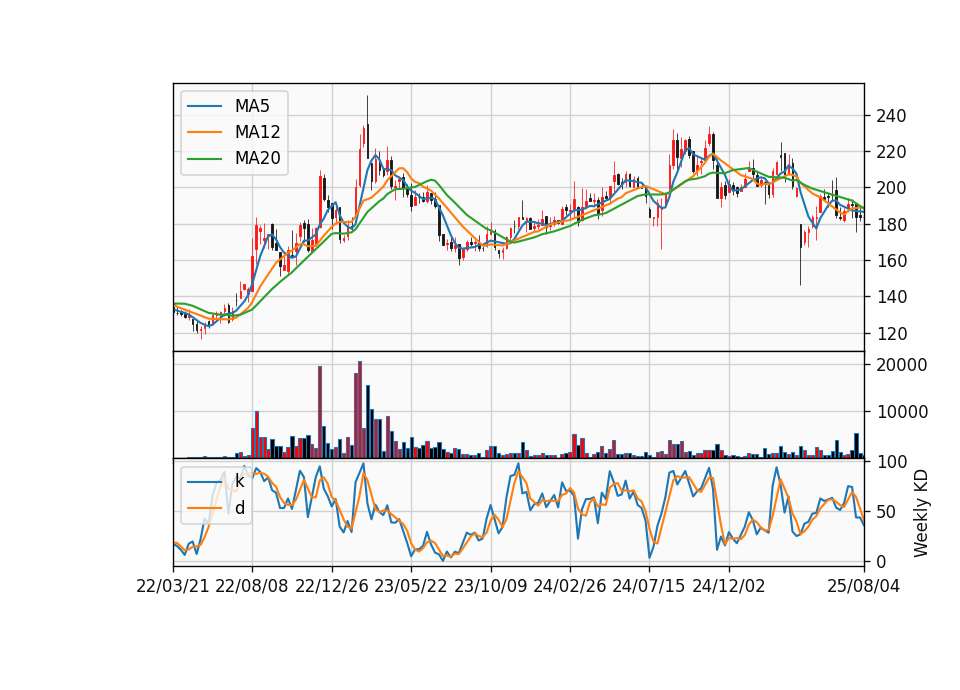Click the 180 price axis label

point(891,225)
